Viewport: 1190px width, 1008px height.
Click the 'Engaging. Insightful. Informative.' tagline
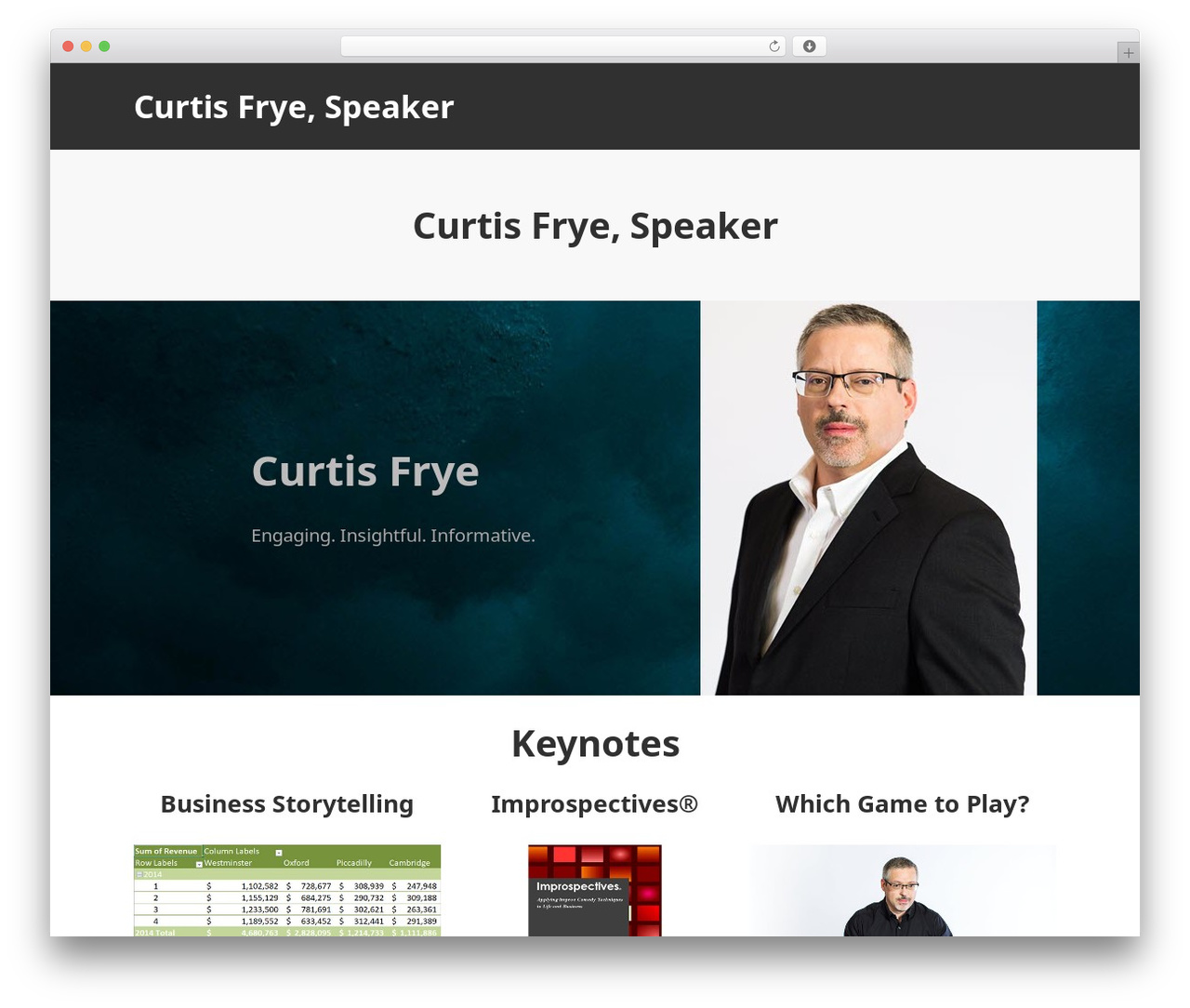[393, 536]
